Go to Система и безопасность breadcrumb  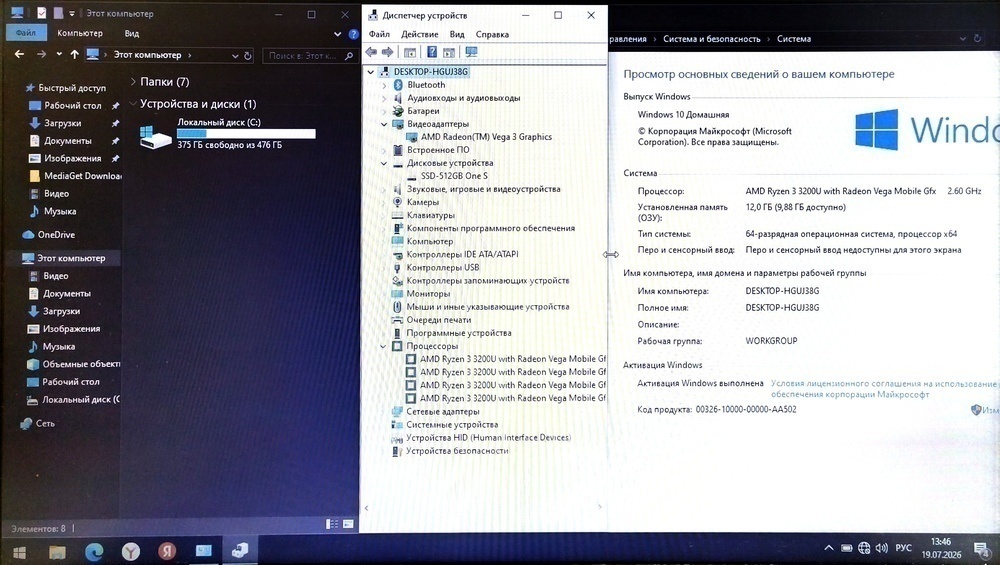[x=712, y=39]
